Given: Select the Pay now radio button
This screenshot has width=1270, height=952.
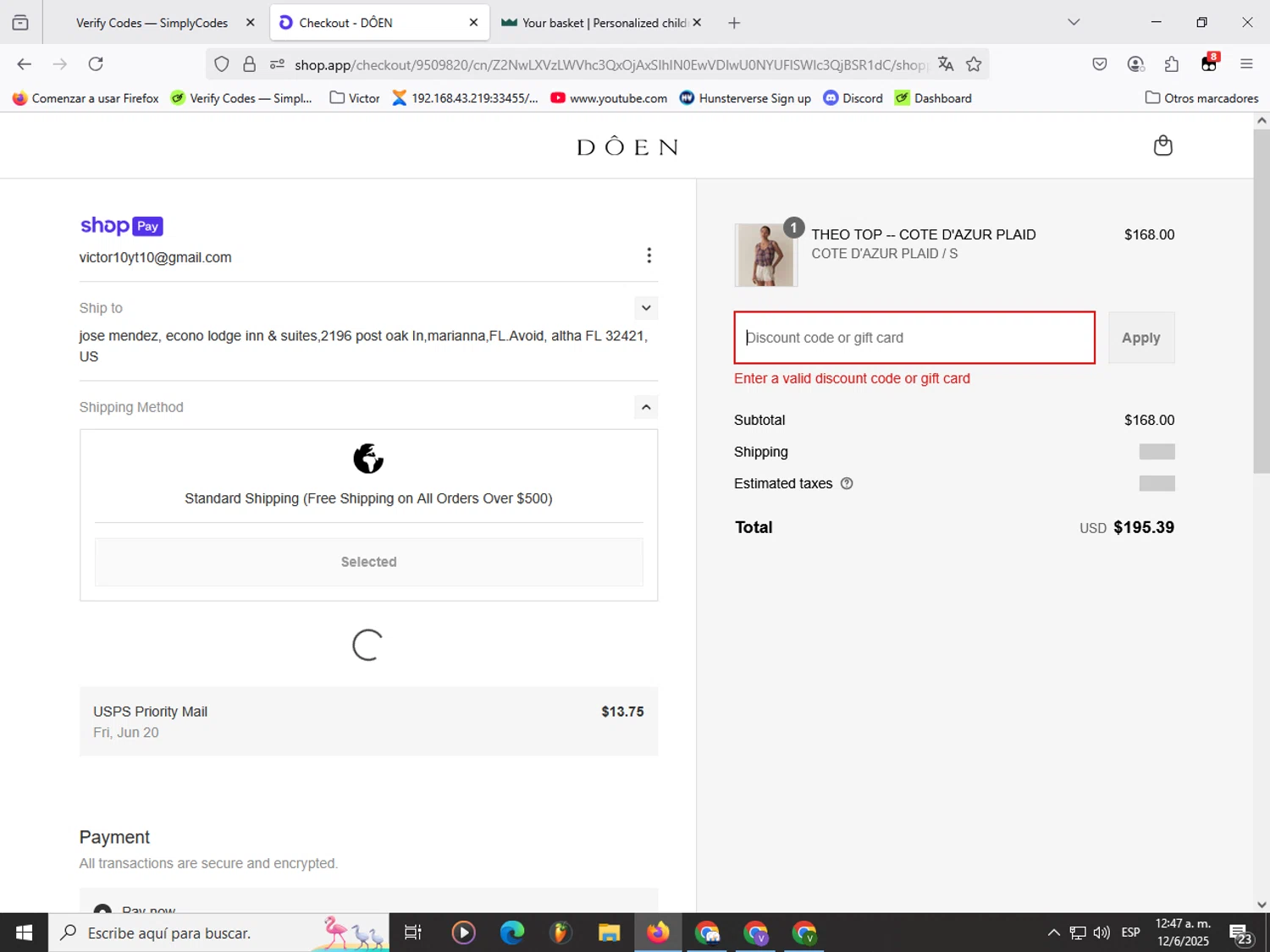Looking at the screenshot, I should (102, 910).
